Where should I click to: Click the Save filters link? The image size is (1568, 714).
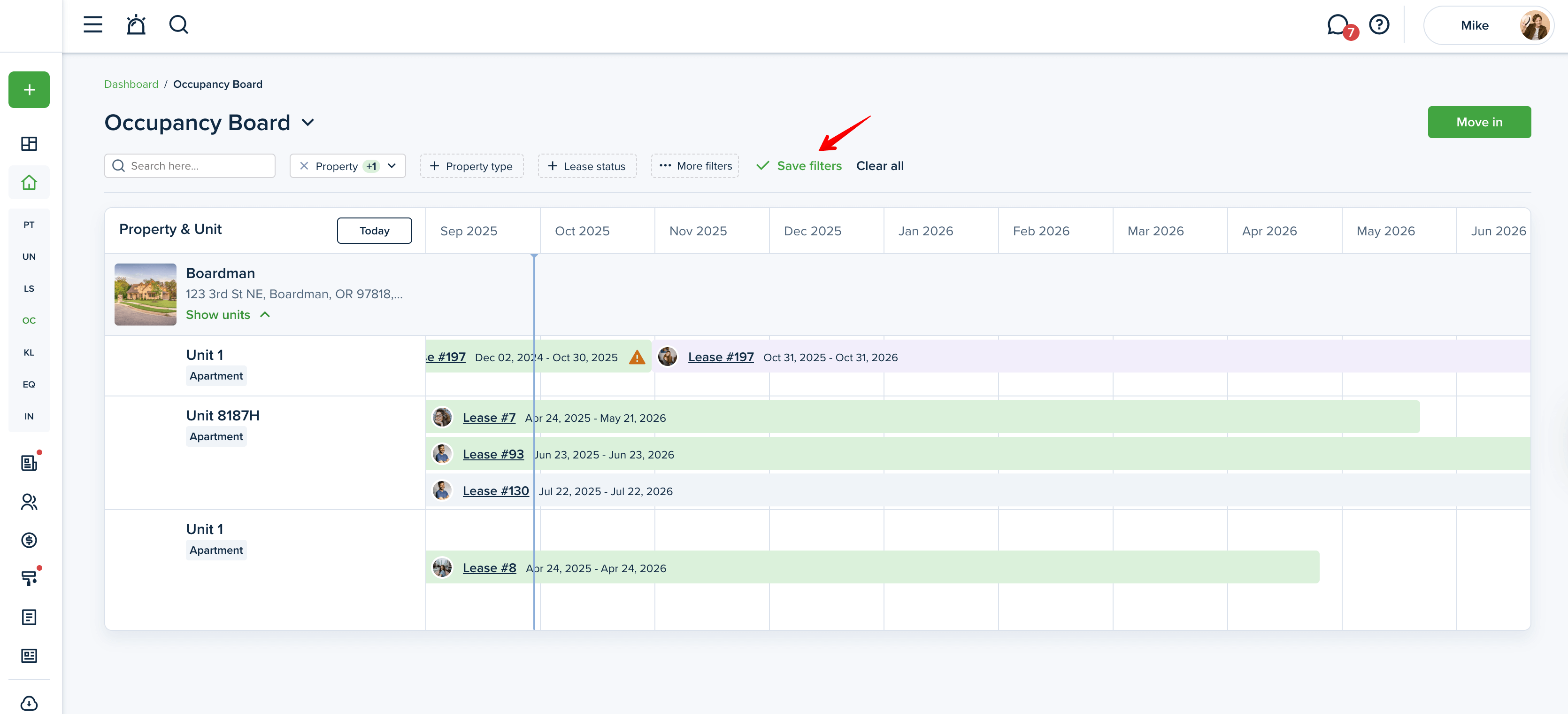(x=808, y=166)
